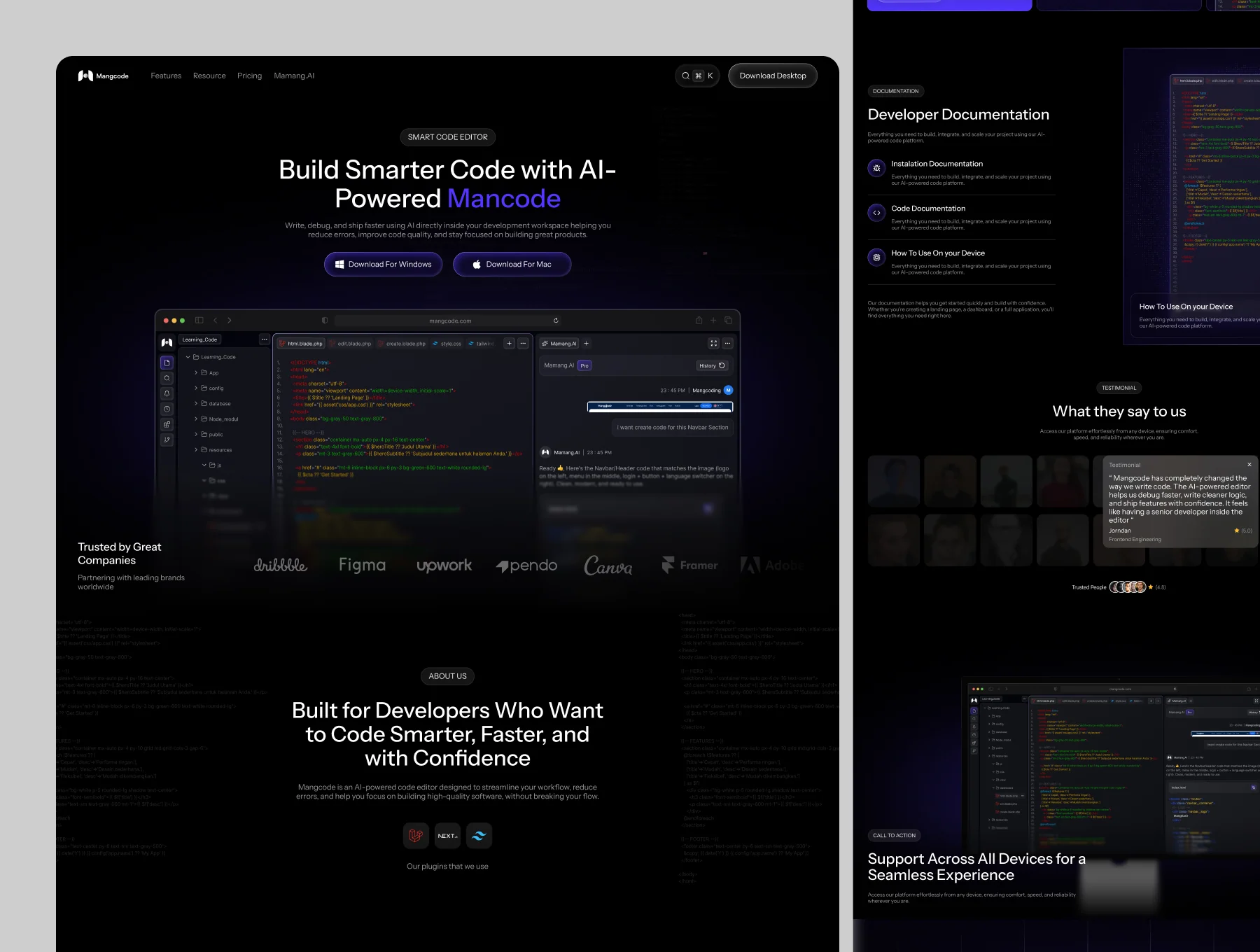Click the Pro badge next to Mamang.AI
The height and width of the screenshot is (952, 1260).
(584, 365)
